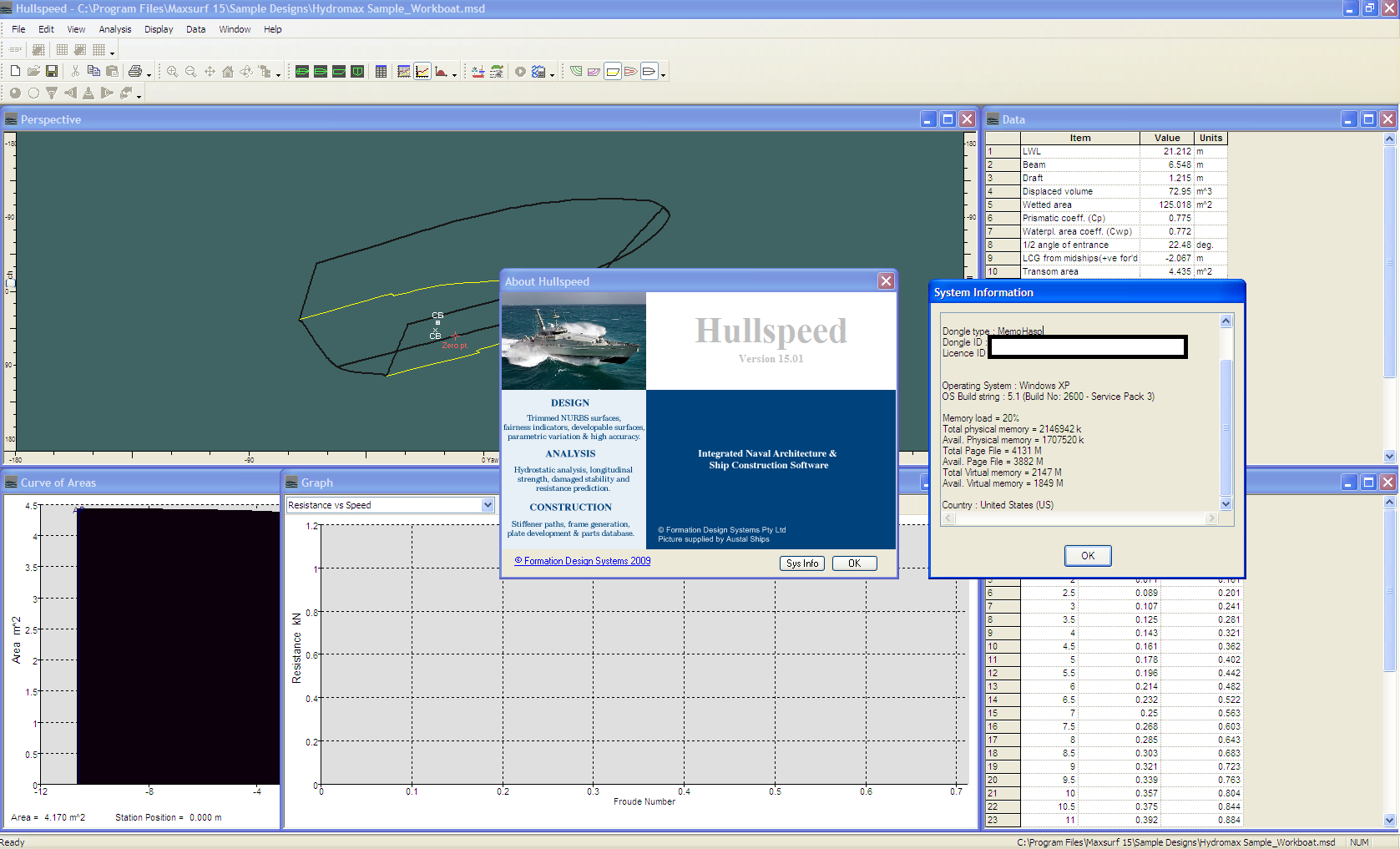
Task: Open the View menu
Action: coord(76,29)
